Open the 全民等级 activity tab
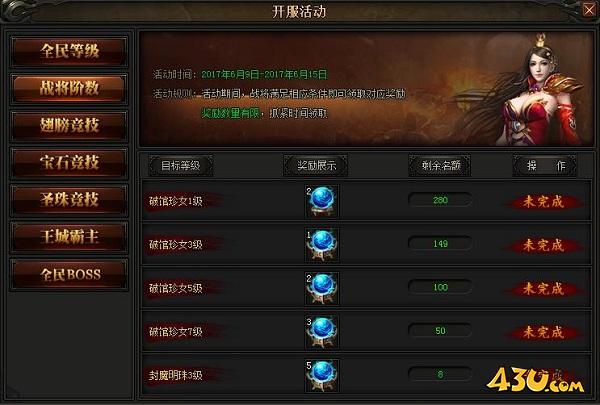The width and height of the screenshot is (600, 405). tap(69, 51)
